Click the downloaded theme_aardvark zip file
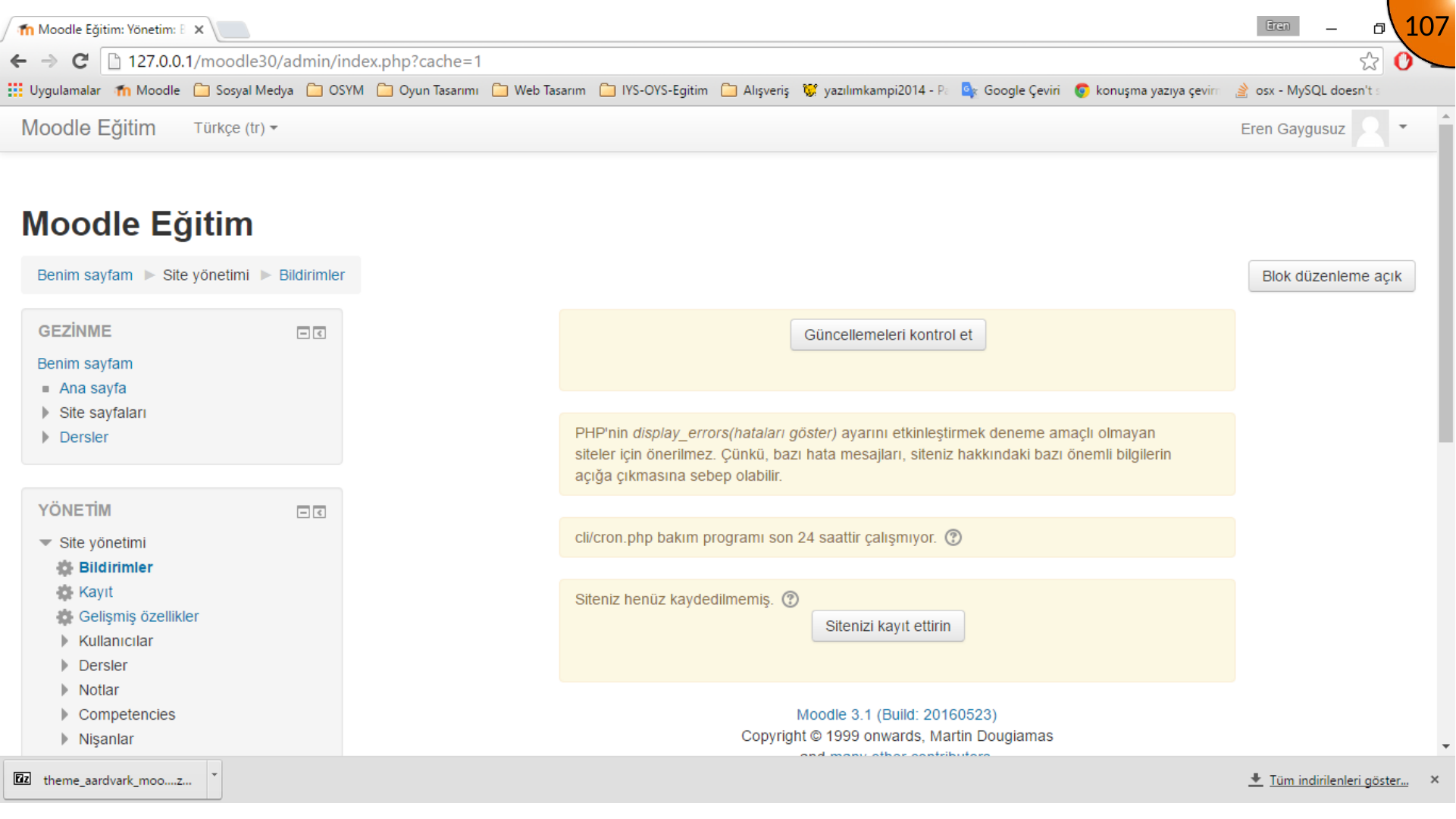Viewport: 1456px width, 819px height. 105,780
